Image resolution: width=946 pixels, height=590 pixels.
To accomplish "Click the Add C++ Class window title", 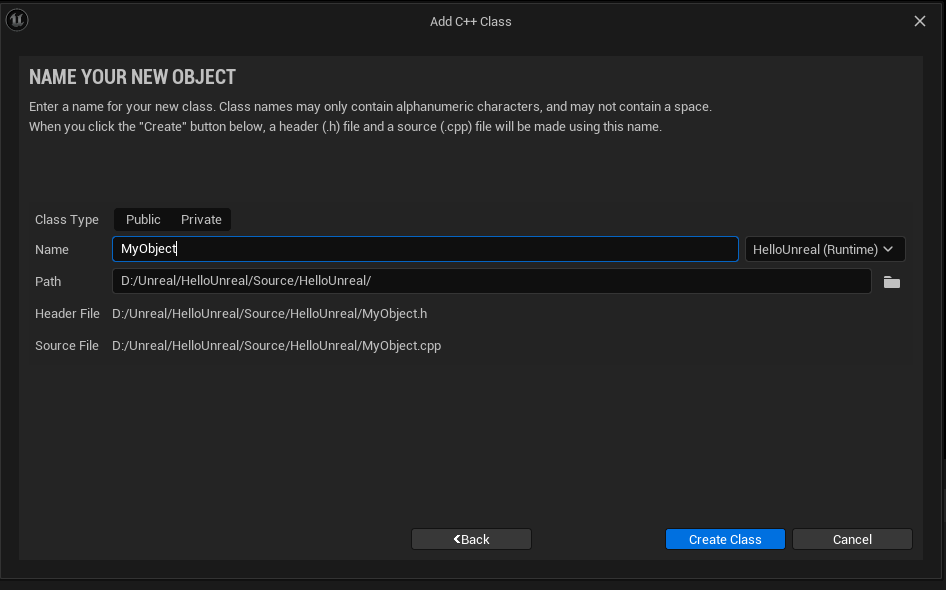I will (471, 22).
